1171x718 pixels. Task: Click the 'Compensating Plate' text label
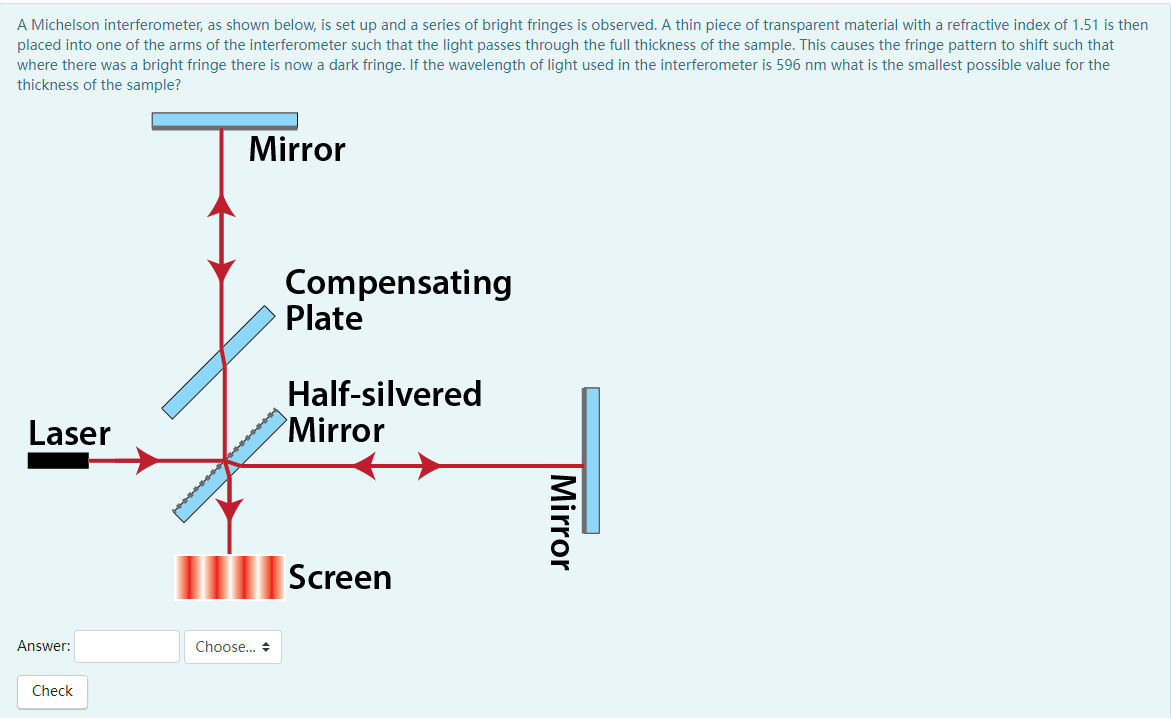(398, 300)
